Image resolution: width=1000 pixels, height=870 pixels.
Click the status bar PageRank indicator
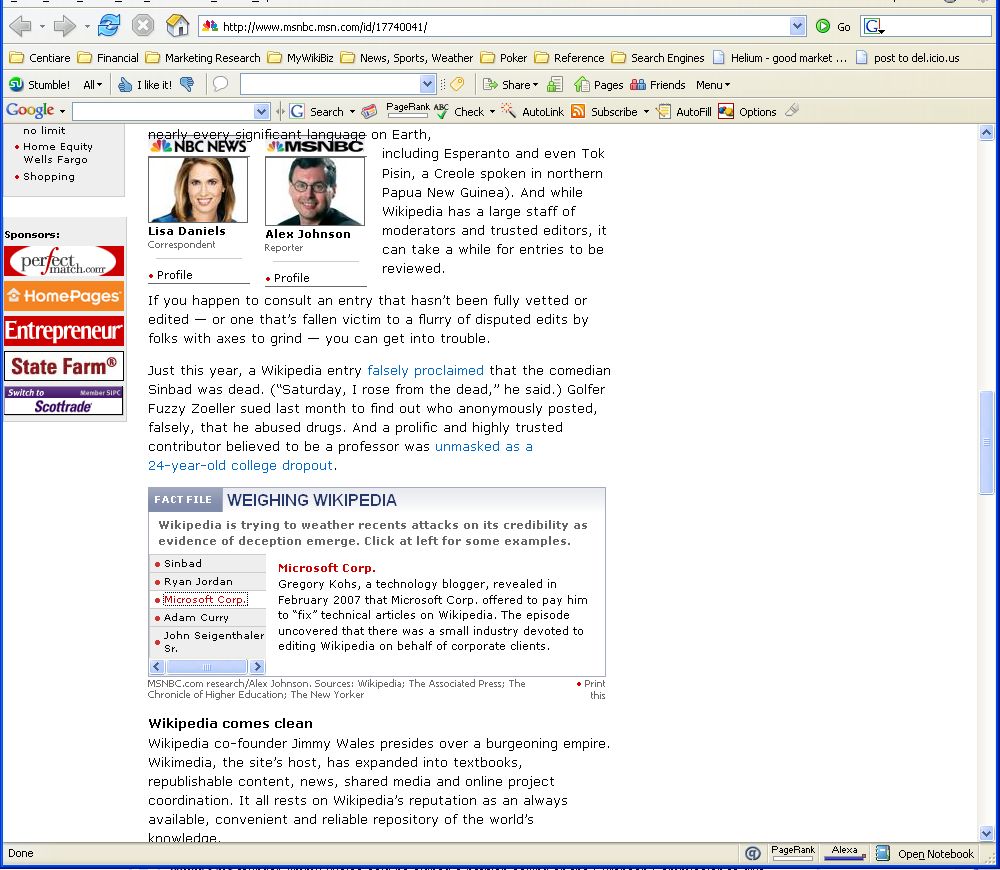tap(793, 852)
